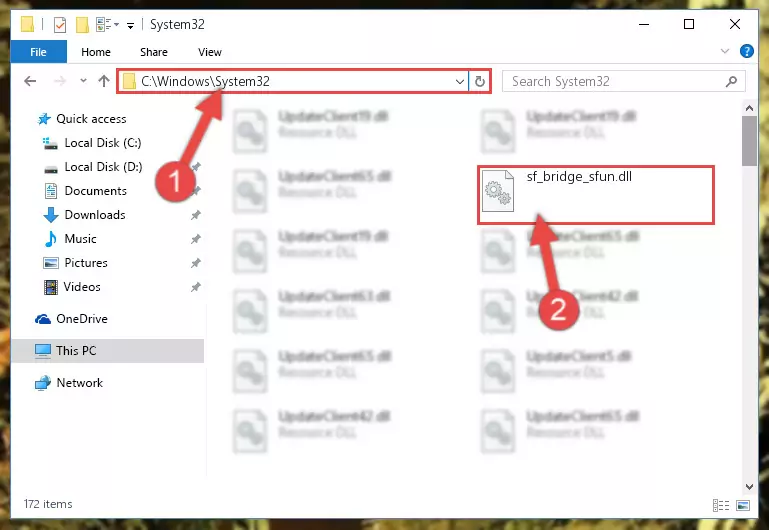
Task: Switch to the Home ribbon tab
Action: click(x=96, y=52)
